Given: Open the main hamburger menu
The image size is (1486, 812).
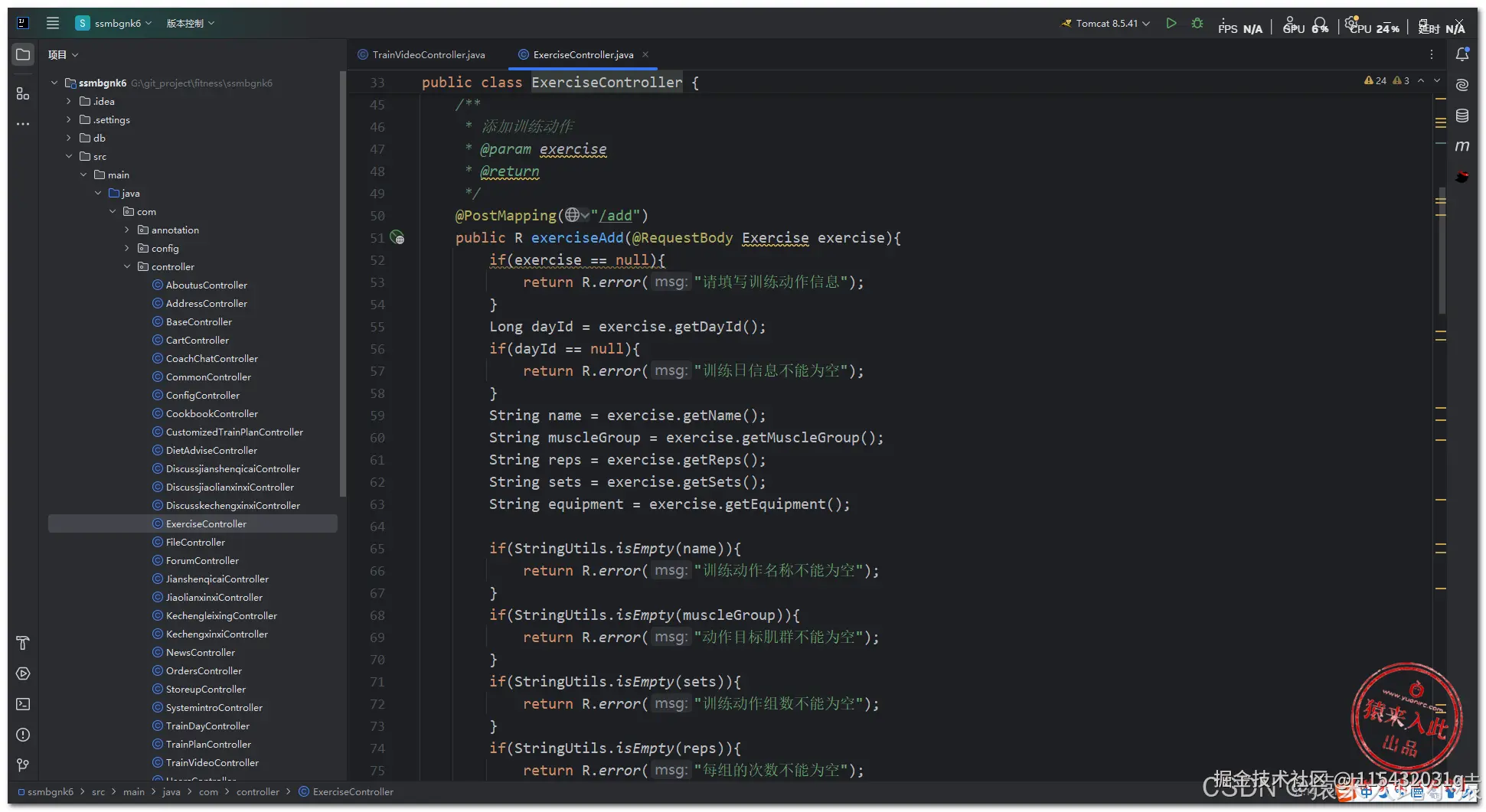Looking at the screenshot, I should point(52,23).
